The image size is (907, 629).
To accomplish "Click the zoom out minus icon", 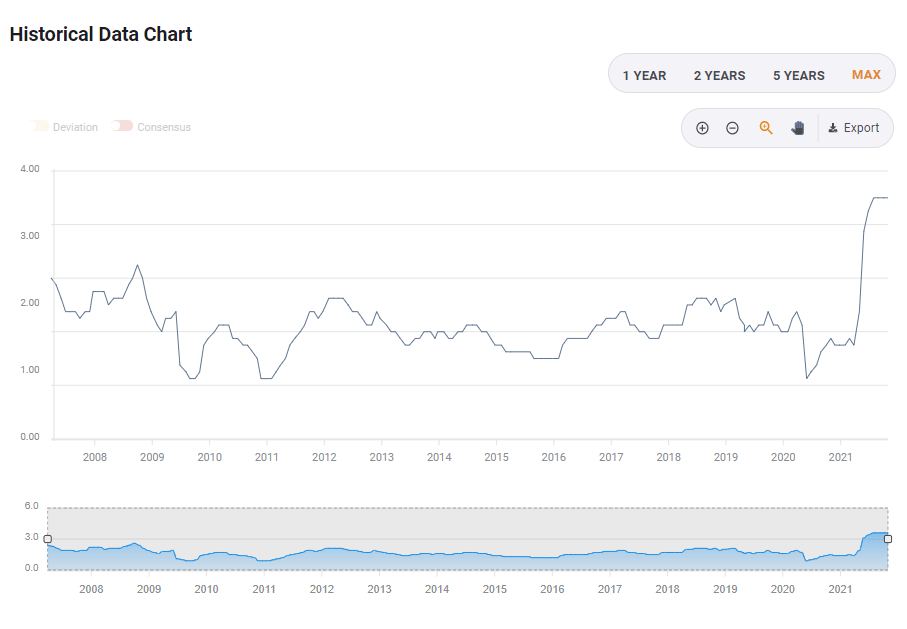I will (x=732, y=128).
